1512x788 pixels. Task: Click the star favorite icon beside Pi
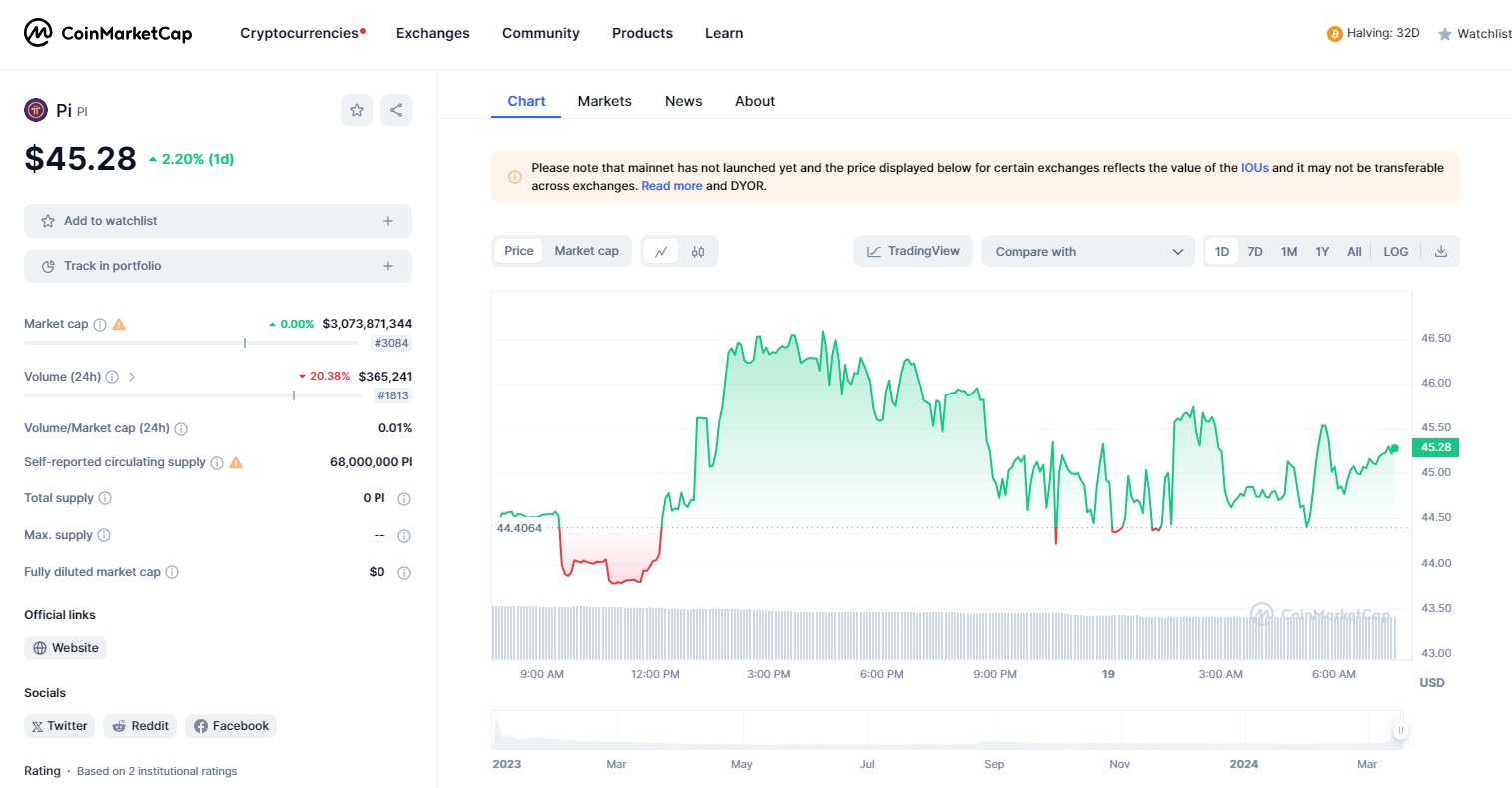pos(357,110)
